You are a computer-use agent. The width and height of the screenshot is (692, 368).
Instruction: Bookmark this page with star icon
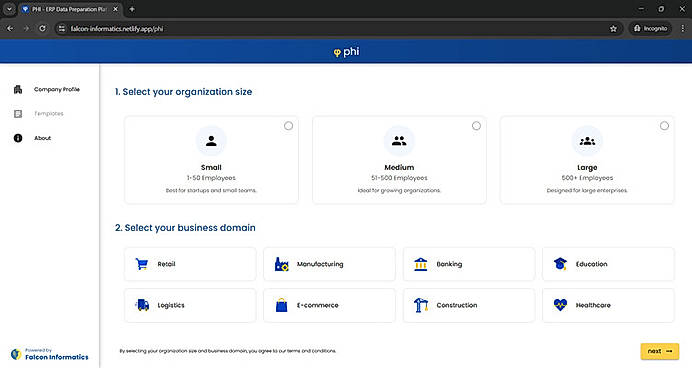pyautogui.click(x=613, y=29)
